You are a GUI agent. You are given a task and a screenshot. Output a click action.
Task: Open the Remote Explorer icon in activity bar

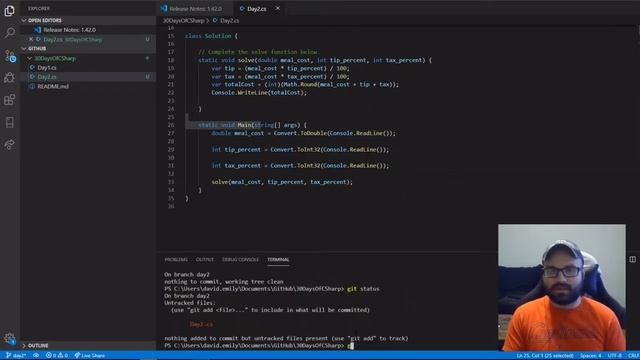point(9,122)
